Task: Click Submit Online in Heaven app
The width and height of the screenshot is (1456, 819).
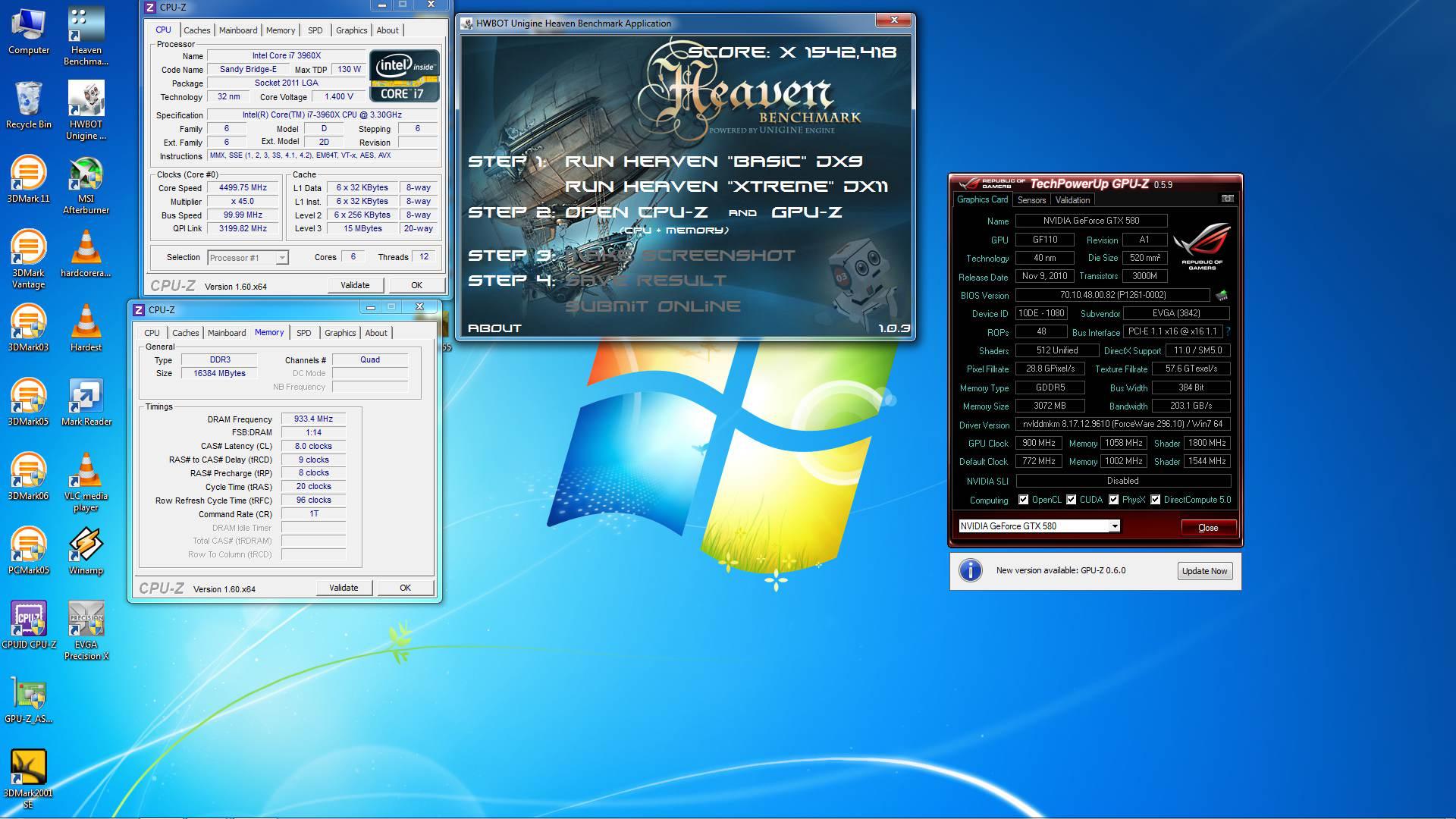Action: click(x=653, y=306)
